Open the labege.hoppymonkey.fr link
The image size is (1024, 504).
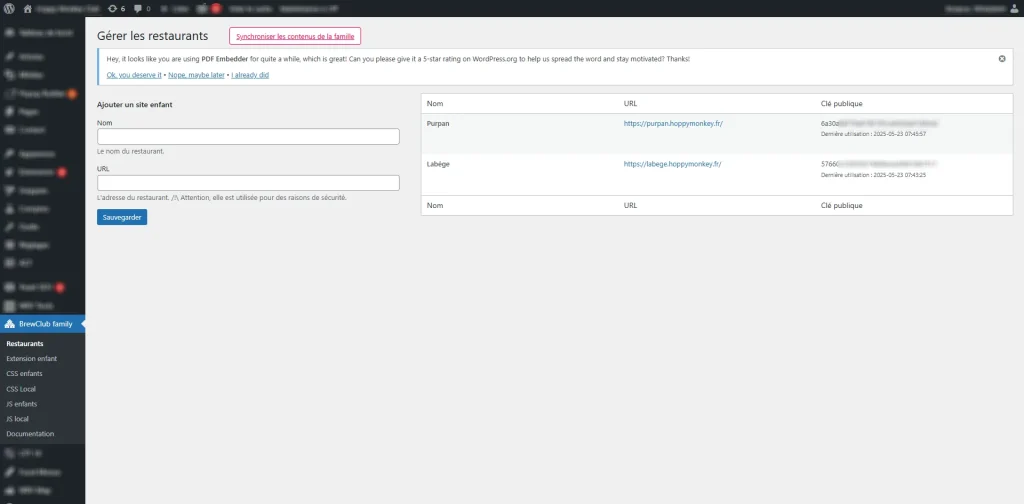673,165
